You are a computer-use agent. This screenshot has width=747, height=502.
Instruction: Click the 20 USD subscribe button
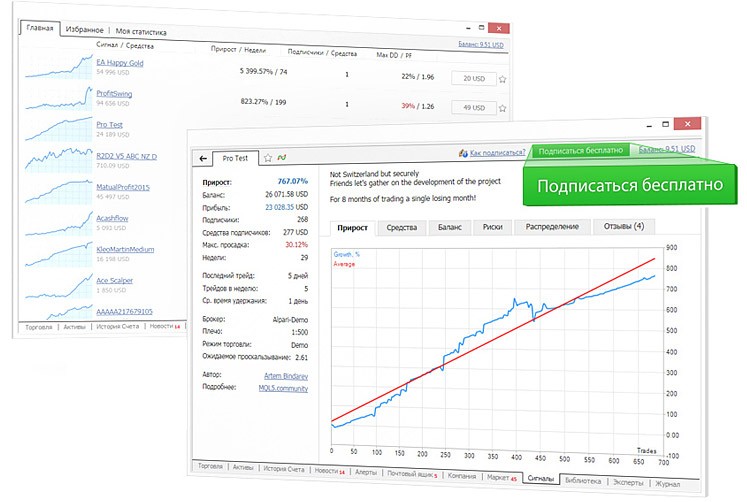click(x=474, y=79)
